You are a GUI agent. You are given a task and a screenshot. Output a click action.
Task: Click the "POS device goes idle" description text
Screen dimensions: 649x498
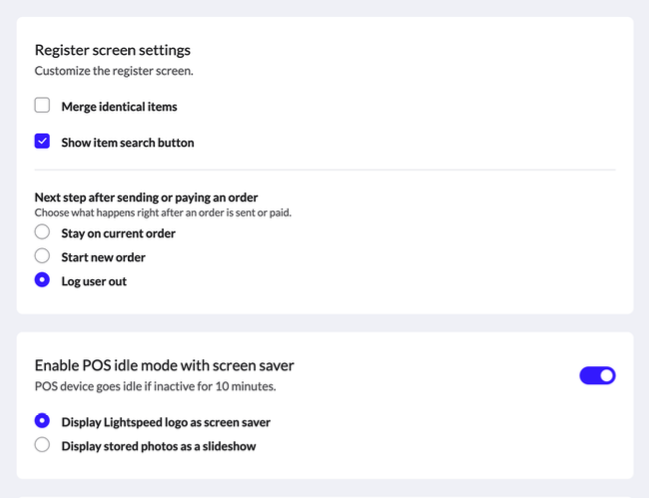click(x=155, y=386)
